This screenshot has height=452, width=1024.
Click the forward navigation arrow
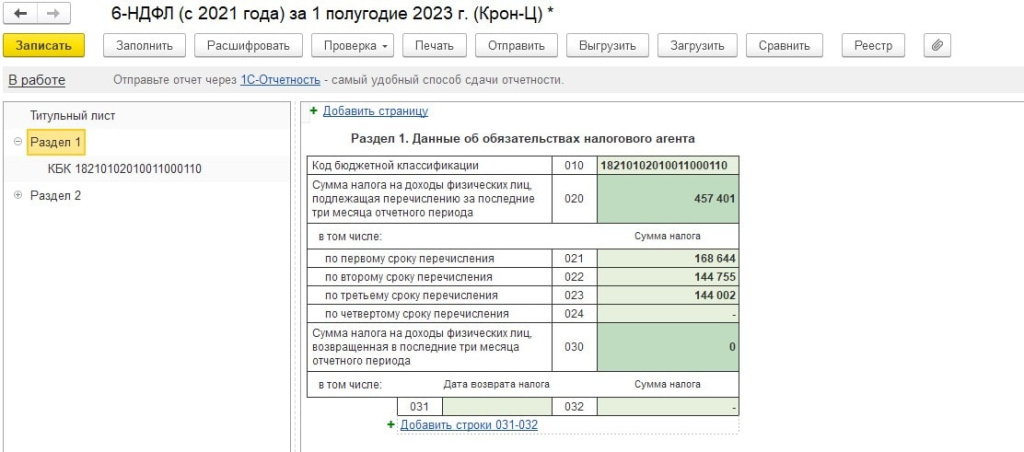pos(52,13)
